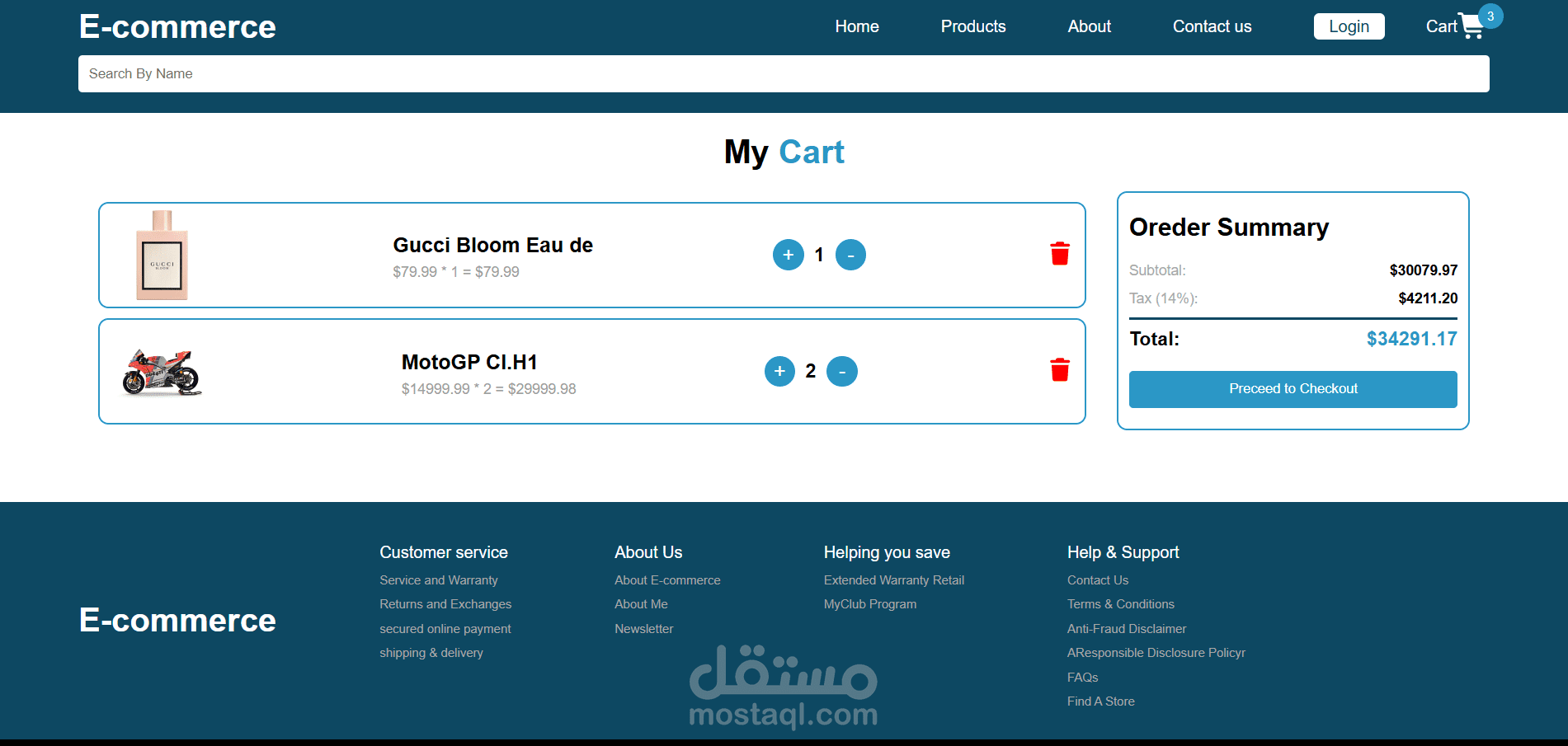Image resolution: width=1568 pixels, height=746 pixels.
Task: Open secured online payment link
Action: pos(445,629)
